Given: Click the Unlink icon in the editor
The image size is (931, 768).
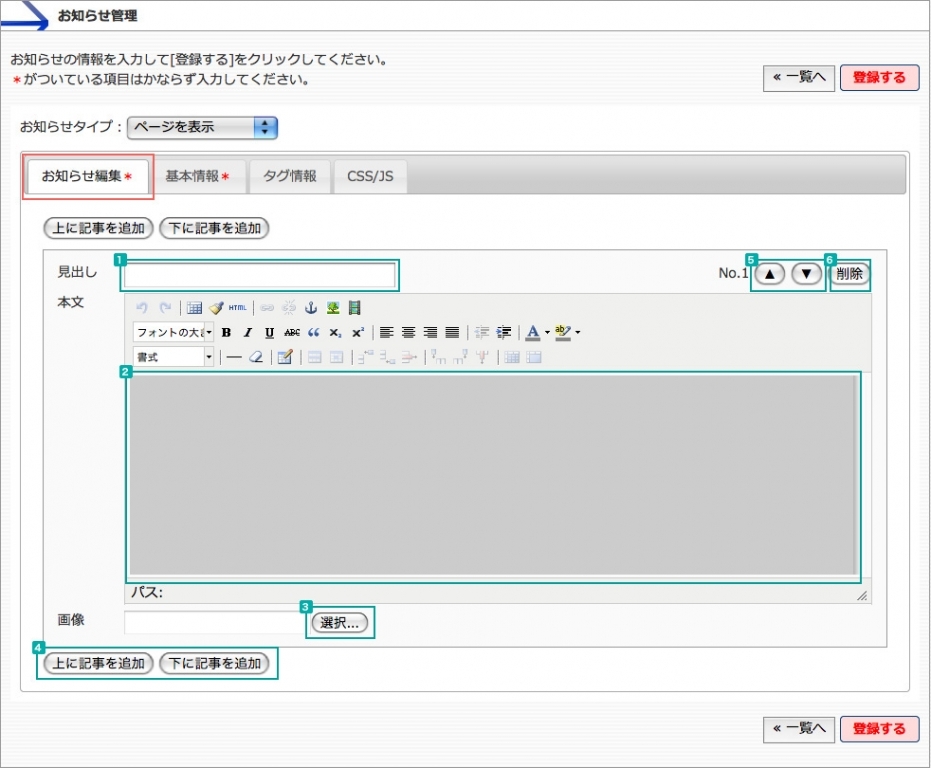Looking at the screenshot, I should [x=288, y=307].
